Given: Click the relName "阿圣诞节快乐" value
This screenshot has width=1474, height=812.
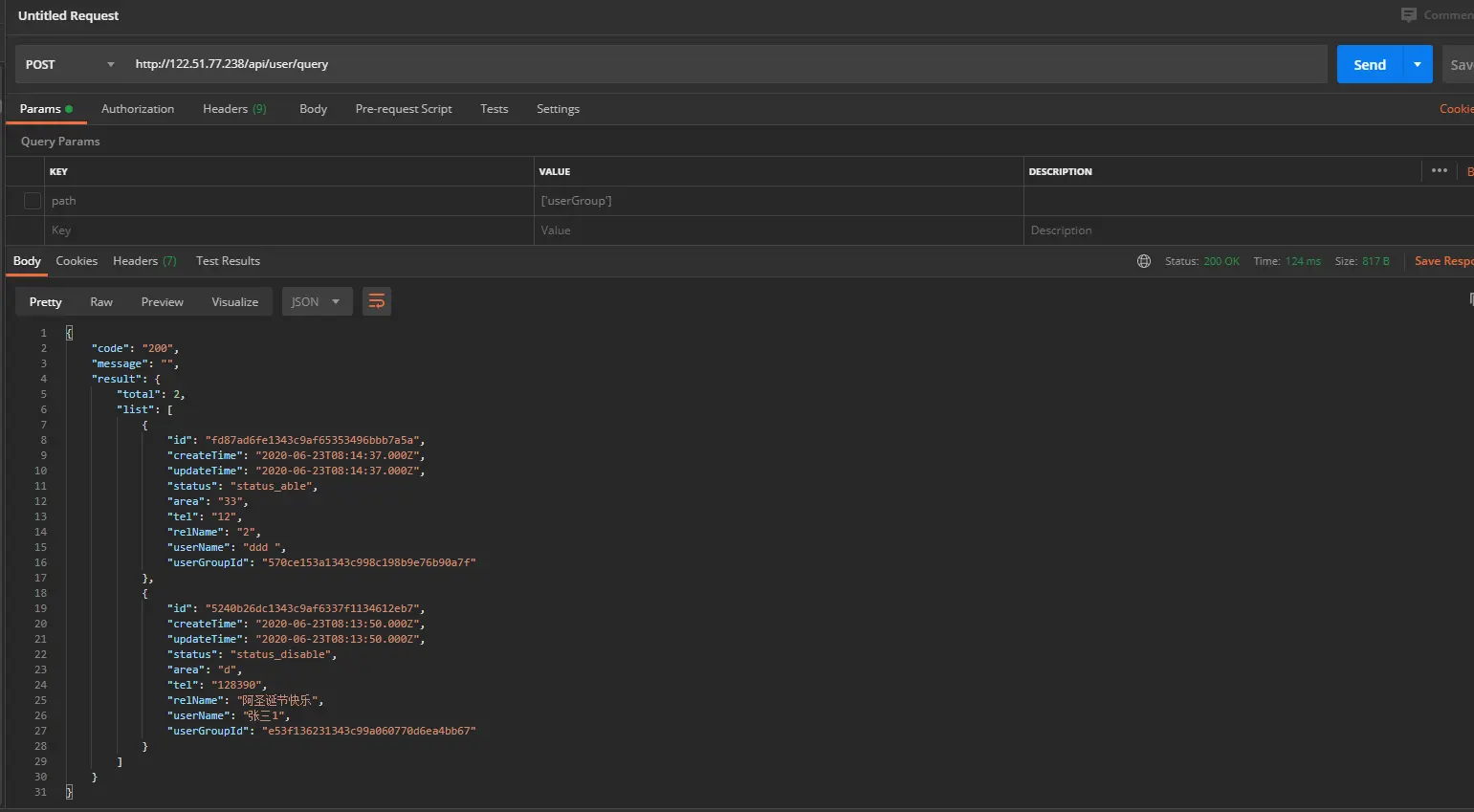Looking at the screenshot, I should click(277, 700).
